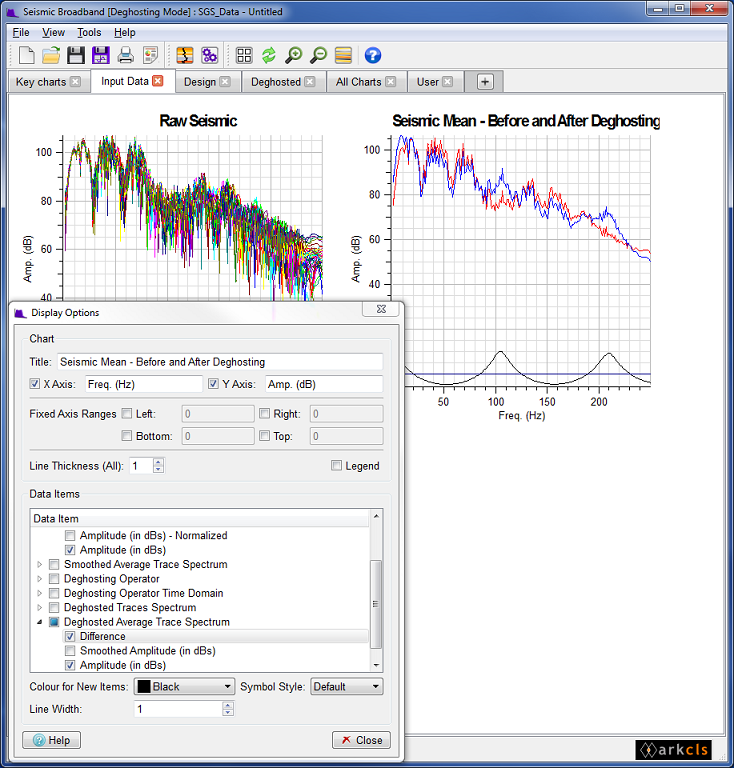The image size is (734, 768).
Task: Open the File menu
Action: (21, 32)
